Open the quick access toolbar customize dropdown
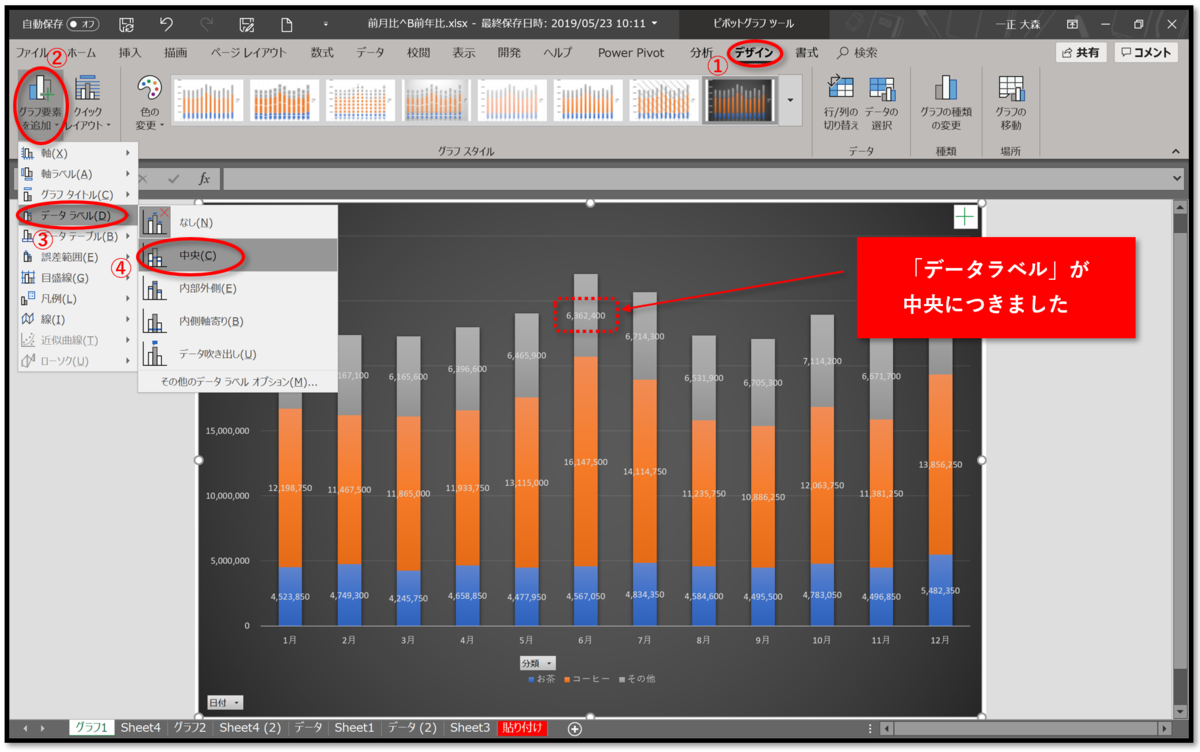 325,23
